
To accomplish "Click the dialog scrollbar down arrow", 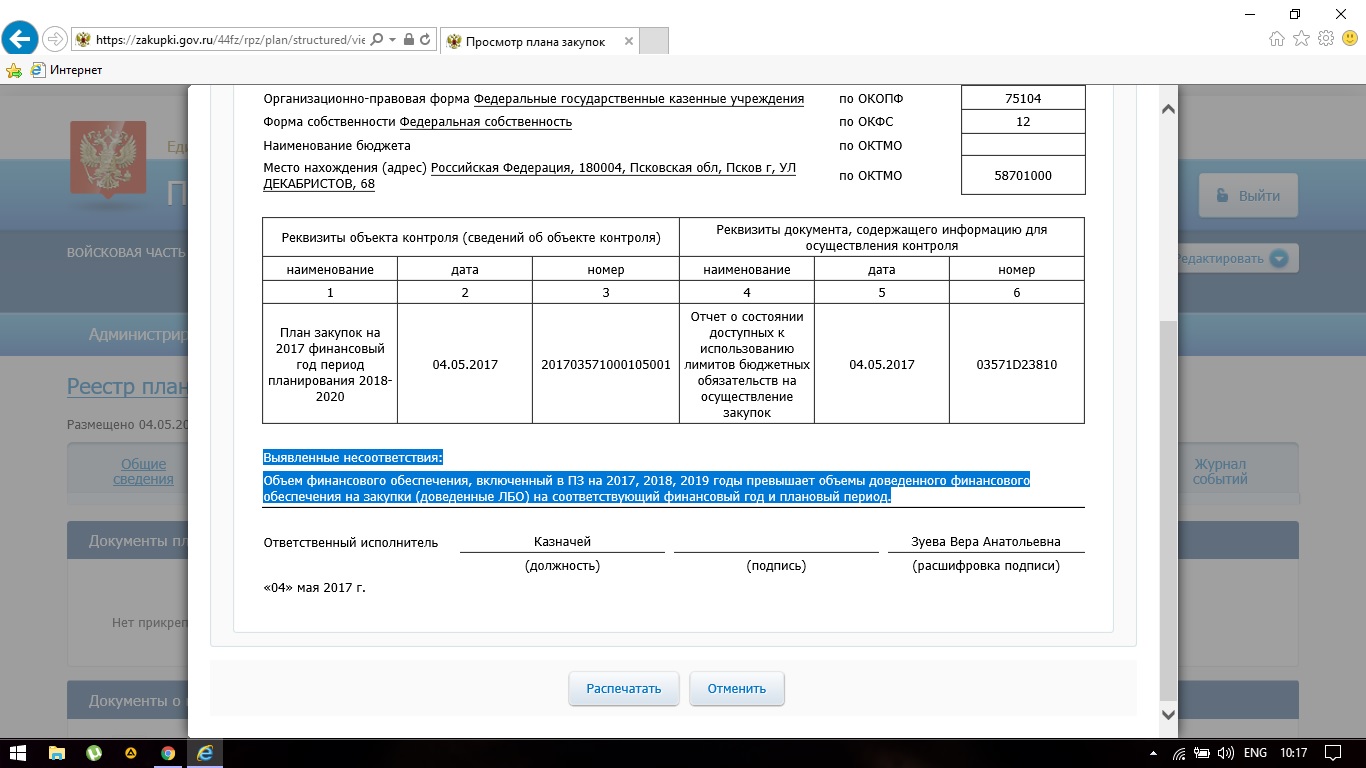I will point(1167,714).
